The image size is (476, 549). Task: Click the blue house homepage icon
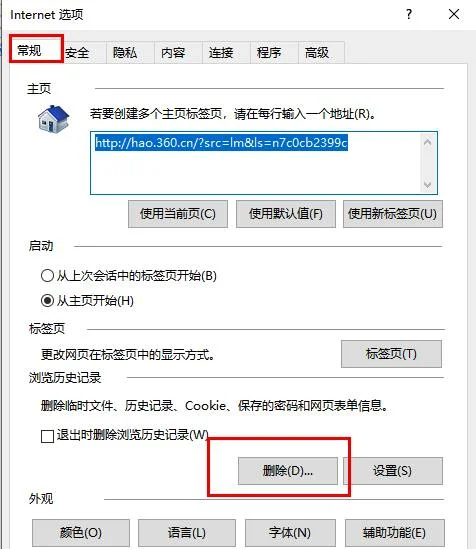54,119
